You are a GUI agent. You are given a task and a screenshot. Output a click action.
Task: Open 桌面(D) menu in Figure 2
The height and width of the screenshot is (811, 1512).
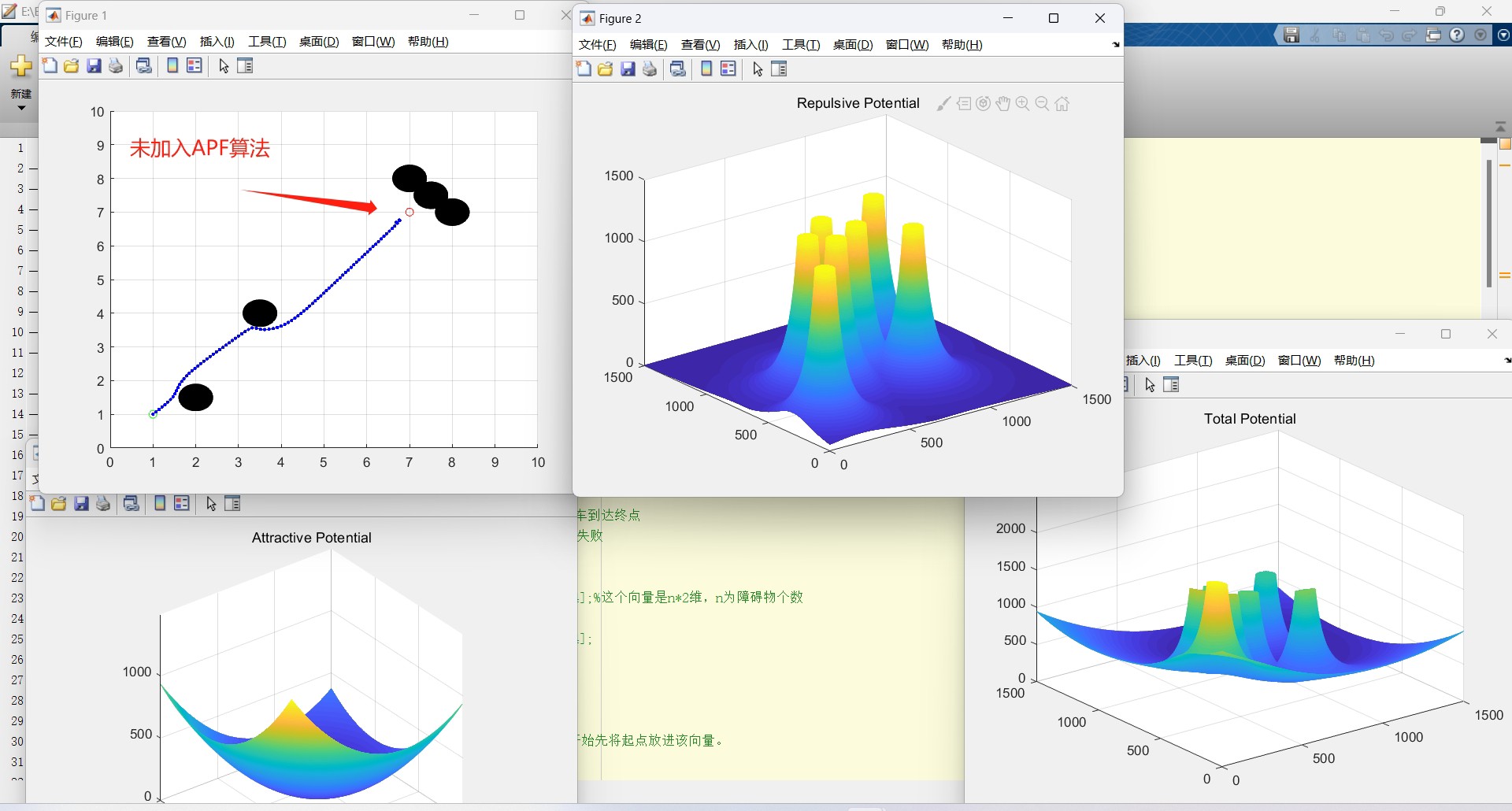pyautogui.click(x=853, y=45)
